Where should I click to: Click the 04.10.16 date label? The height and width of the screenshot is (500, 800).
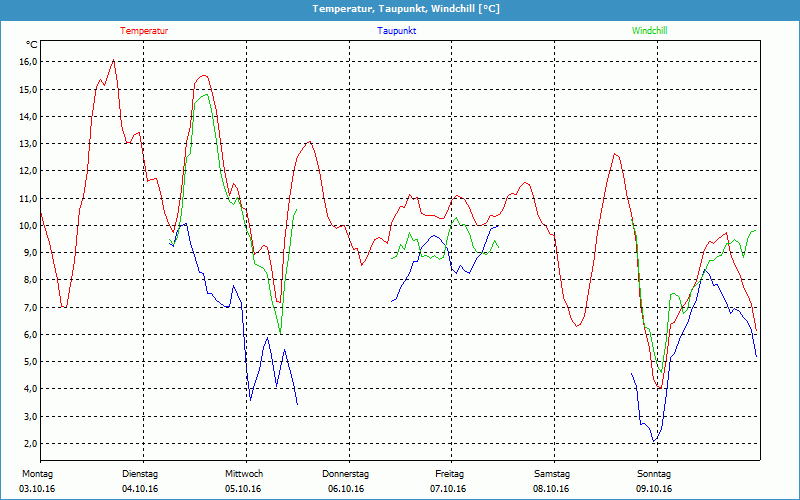[x=140, y=489]
